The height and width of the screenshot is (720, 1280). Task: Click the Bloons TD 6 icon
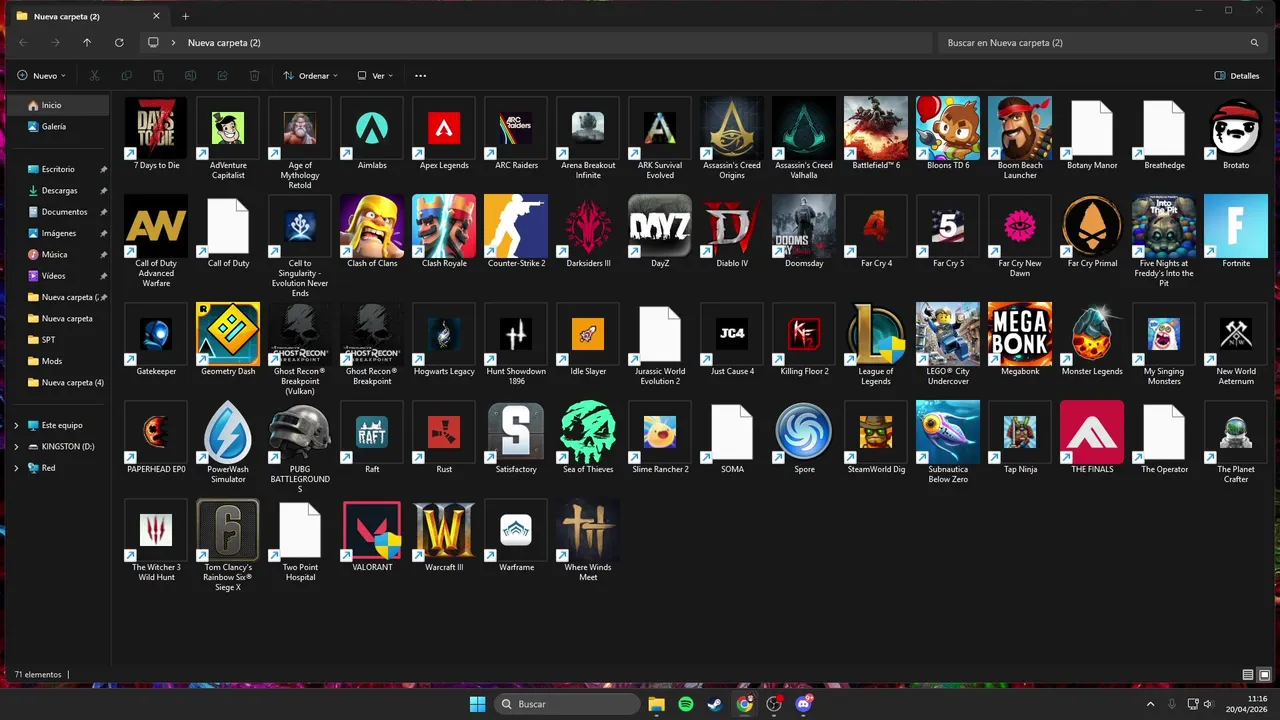(948, 128)
